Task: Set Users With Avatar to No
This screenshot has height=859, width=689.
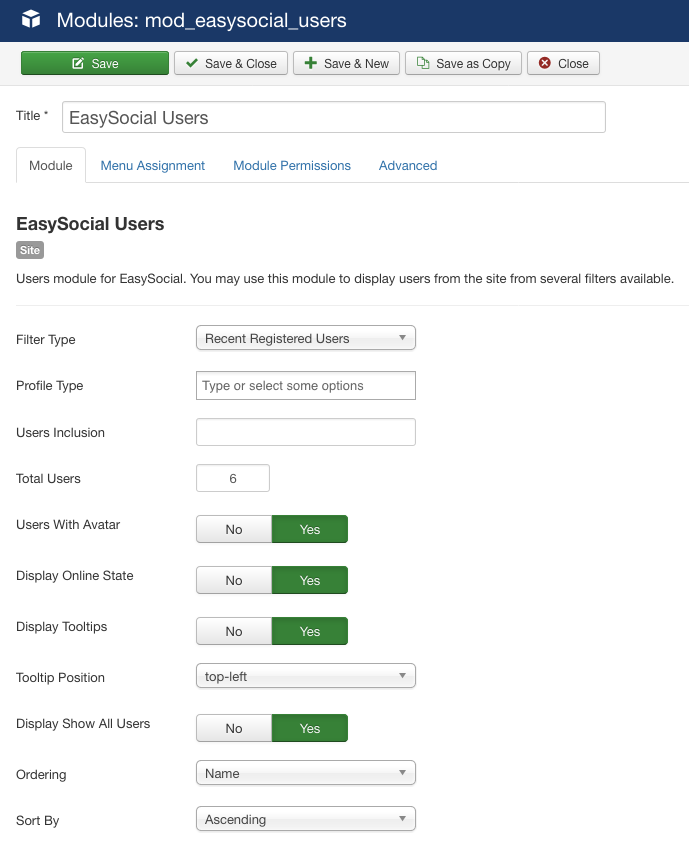Action: click(x=234, y=529)
